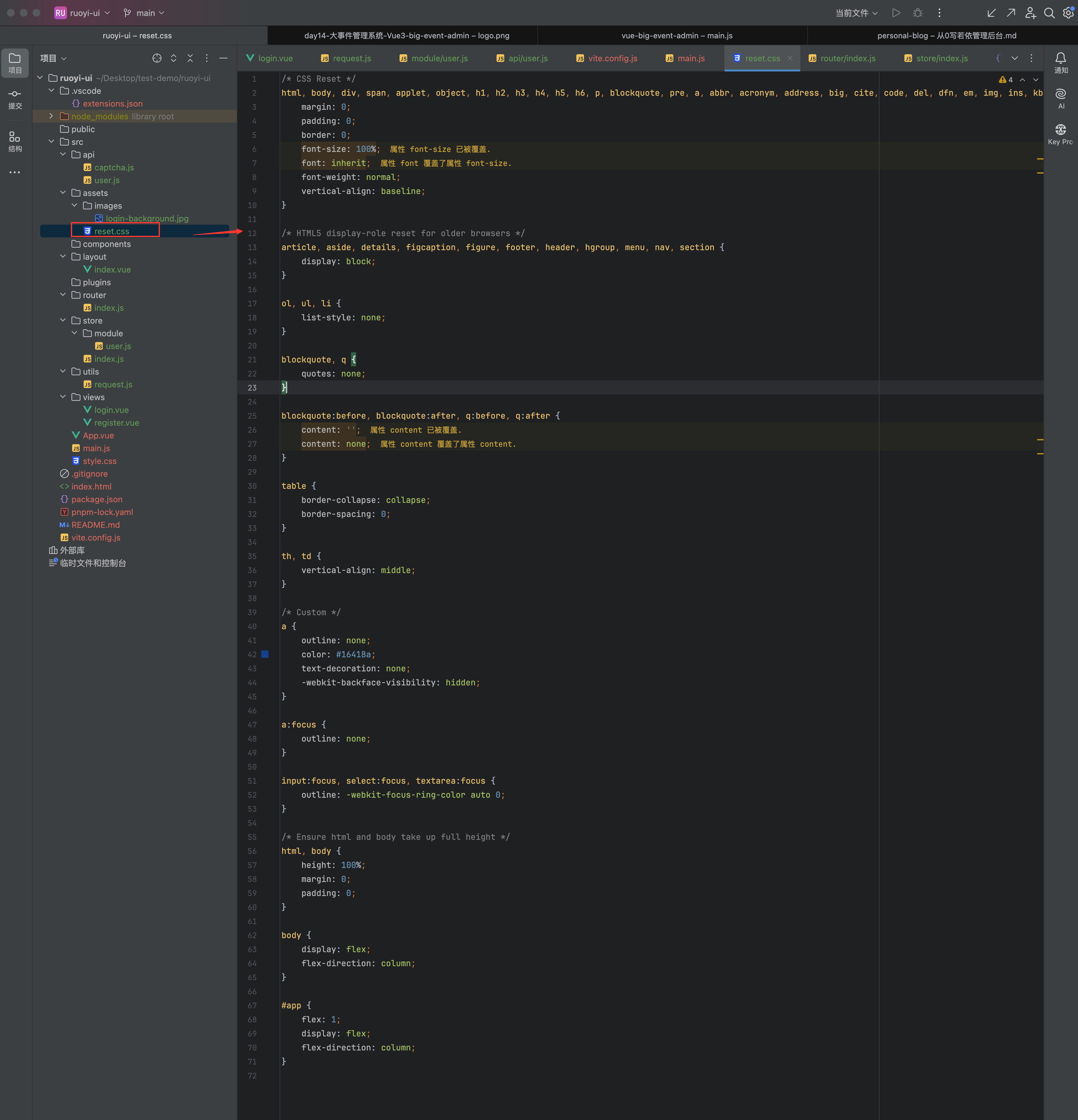
Task: Open the 项目 view mode dropdown
Action: (x=53, y=58)
